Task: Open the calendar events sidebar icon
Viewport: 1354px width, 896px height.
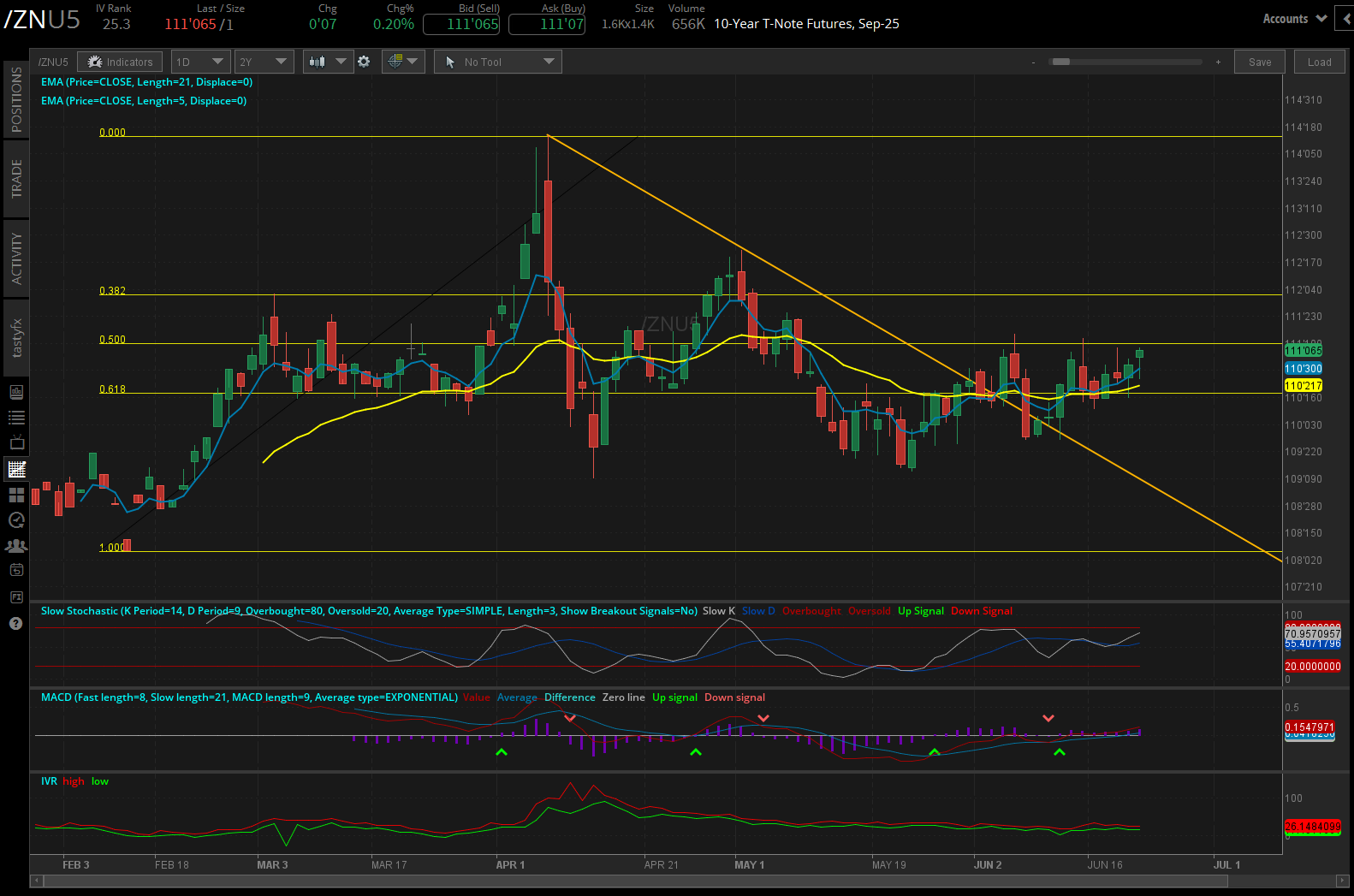Action: pyautogui.click(x=16, y=570)
